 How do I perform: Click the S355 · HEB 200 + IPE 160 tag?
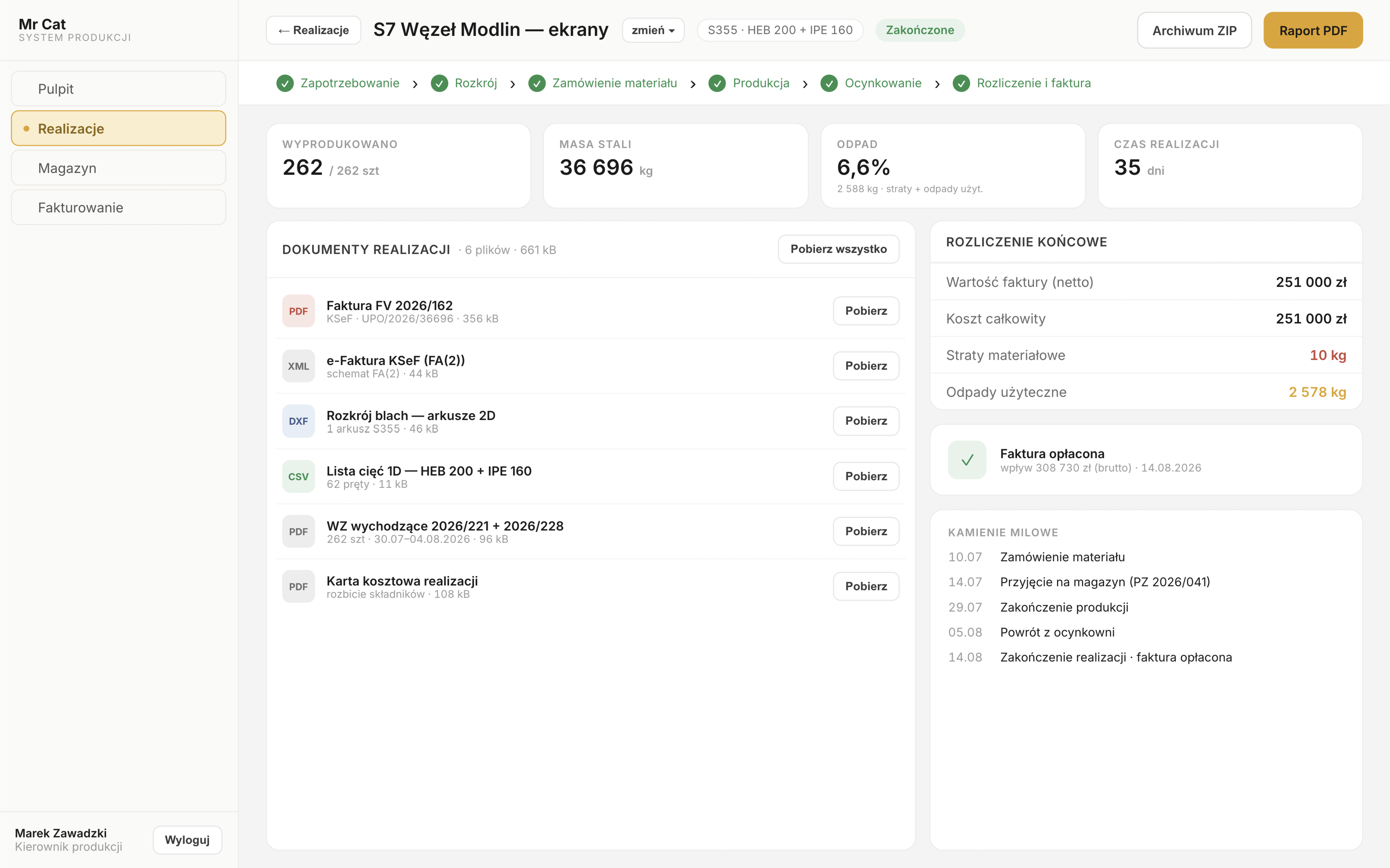point(780,30)
